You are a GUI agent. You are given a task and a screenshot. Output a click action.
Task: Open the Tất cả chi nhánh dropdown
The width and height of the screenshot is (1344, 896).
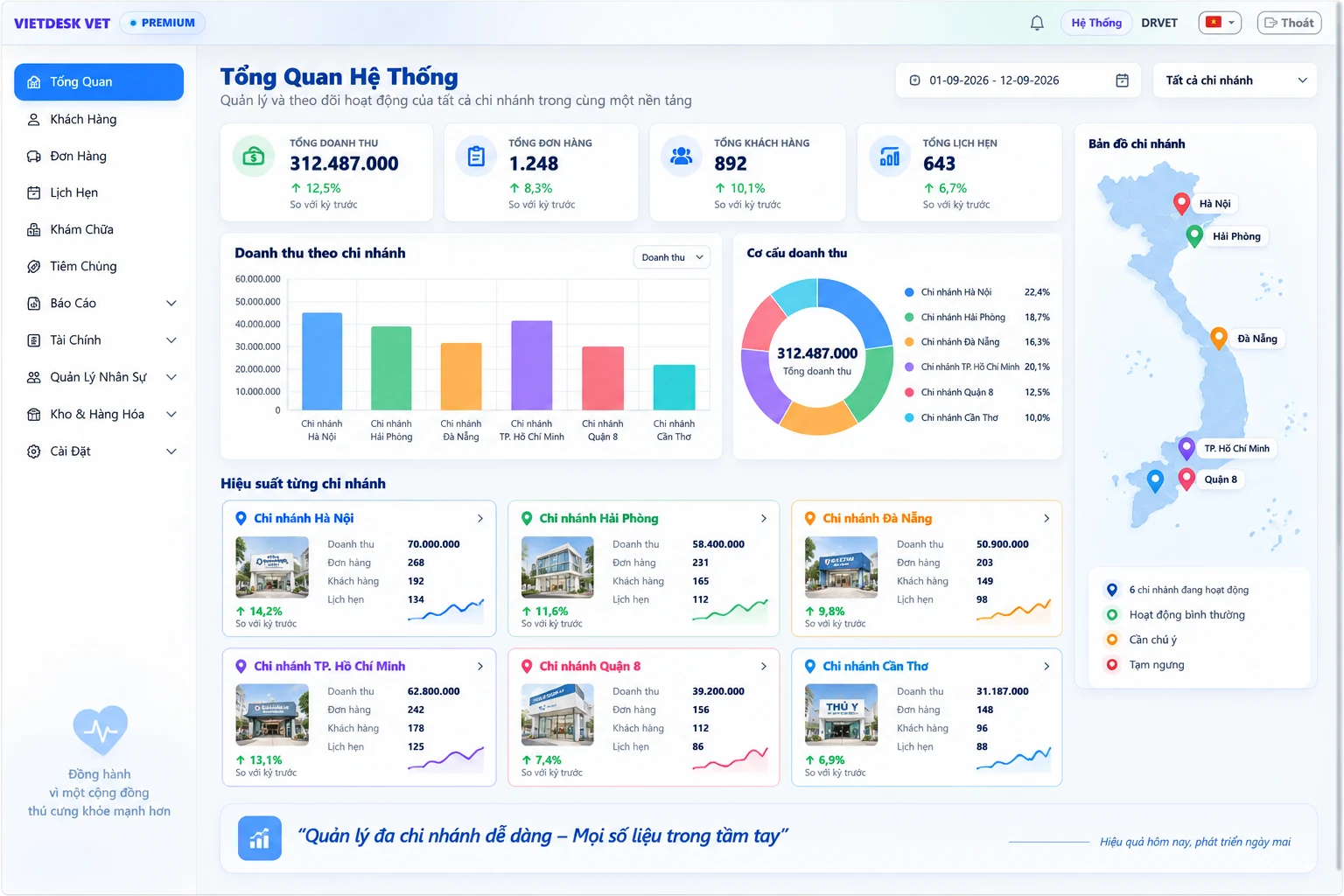pos(1235,80)
